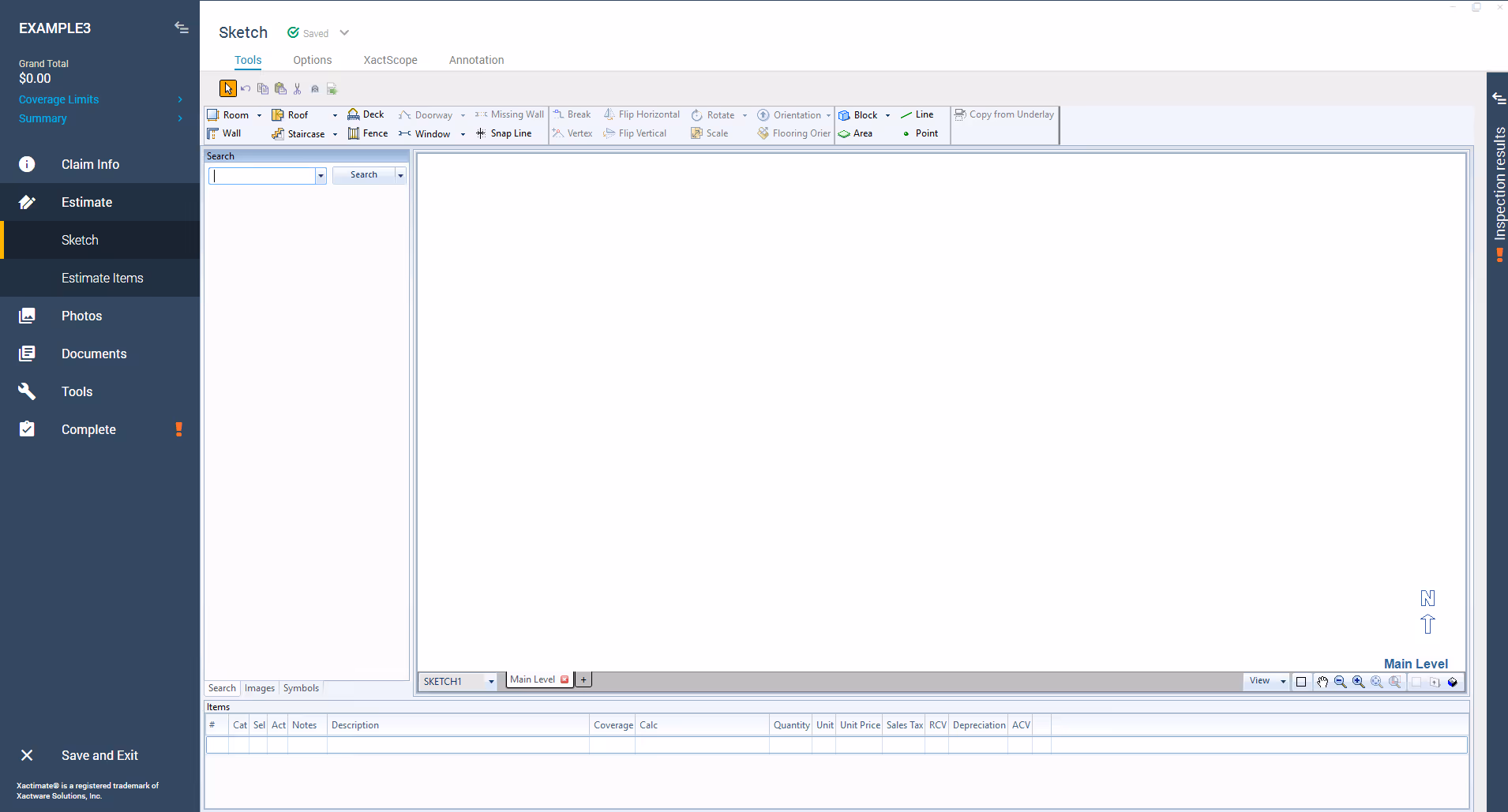Open the Window tool dropdown arrow
The height and width of the screenshot is (812, 1508).
click(x=463, y=134)
